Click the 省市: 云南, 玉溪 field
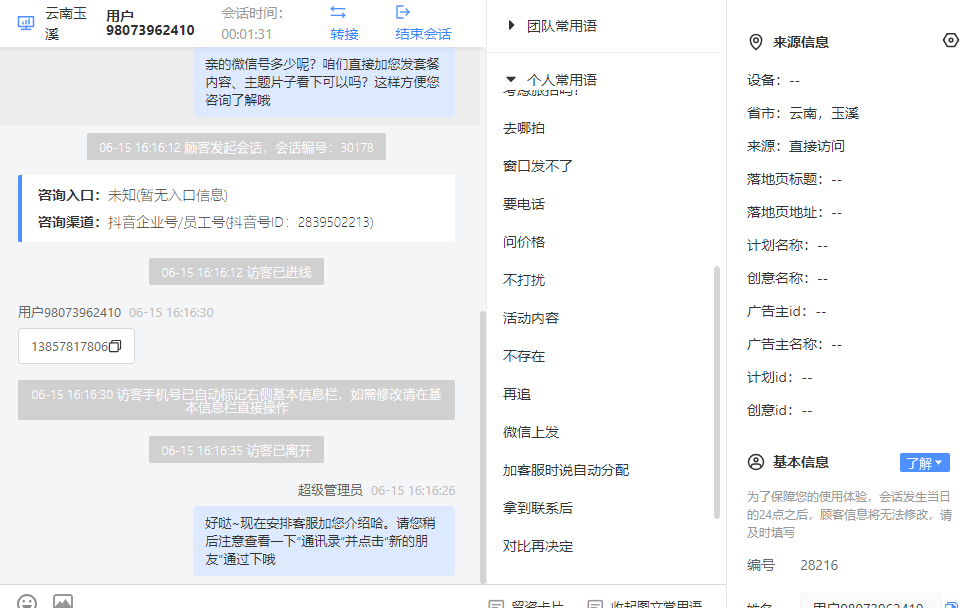Screen dimensions: 977x608 803,113
